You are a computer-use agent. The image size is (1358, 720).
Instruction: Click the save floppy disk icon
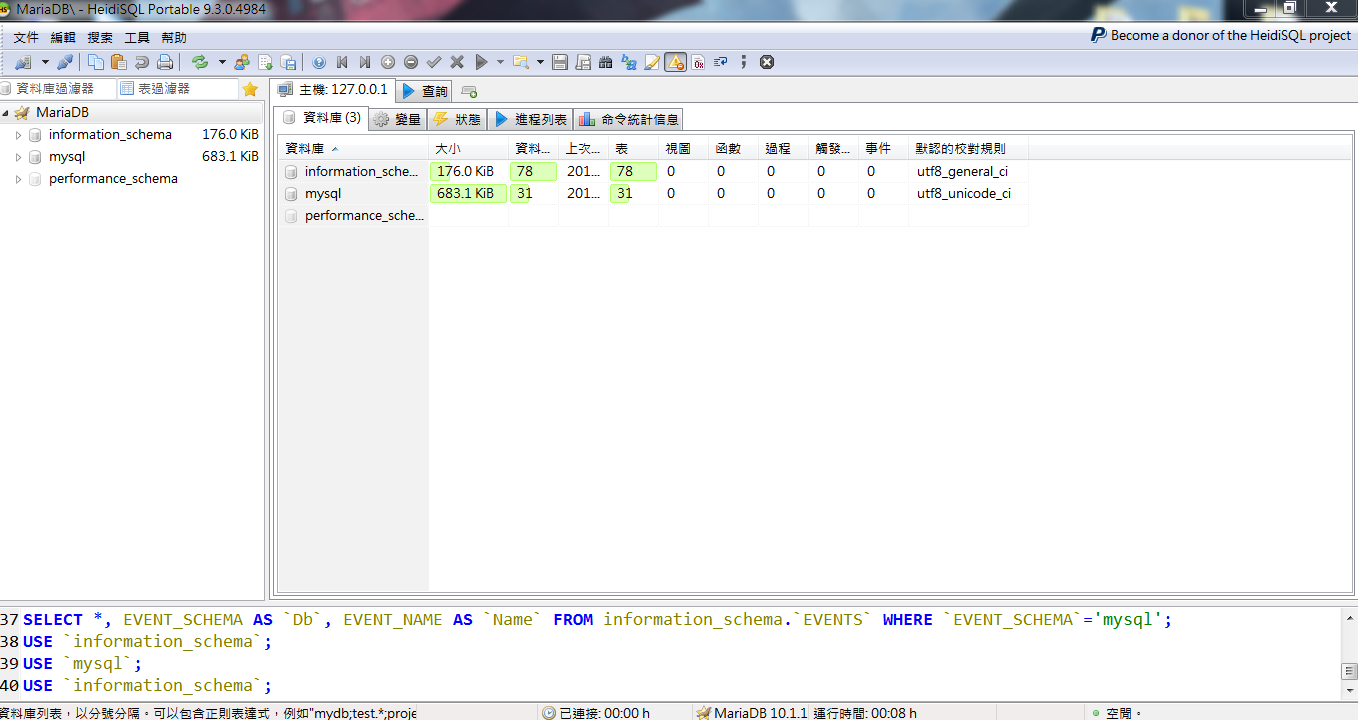pos(560,62)
